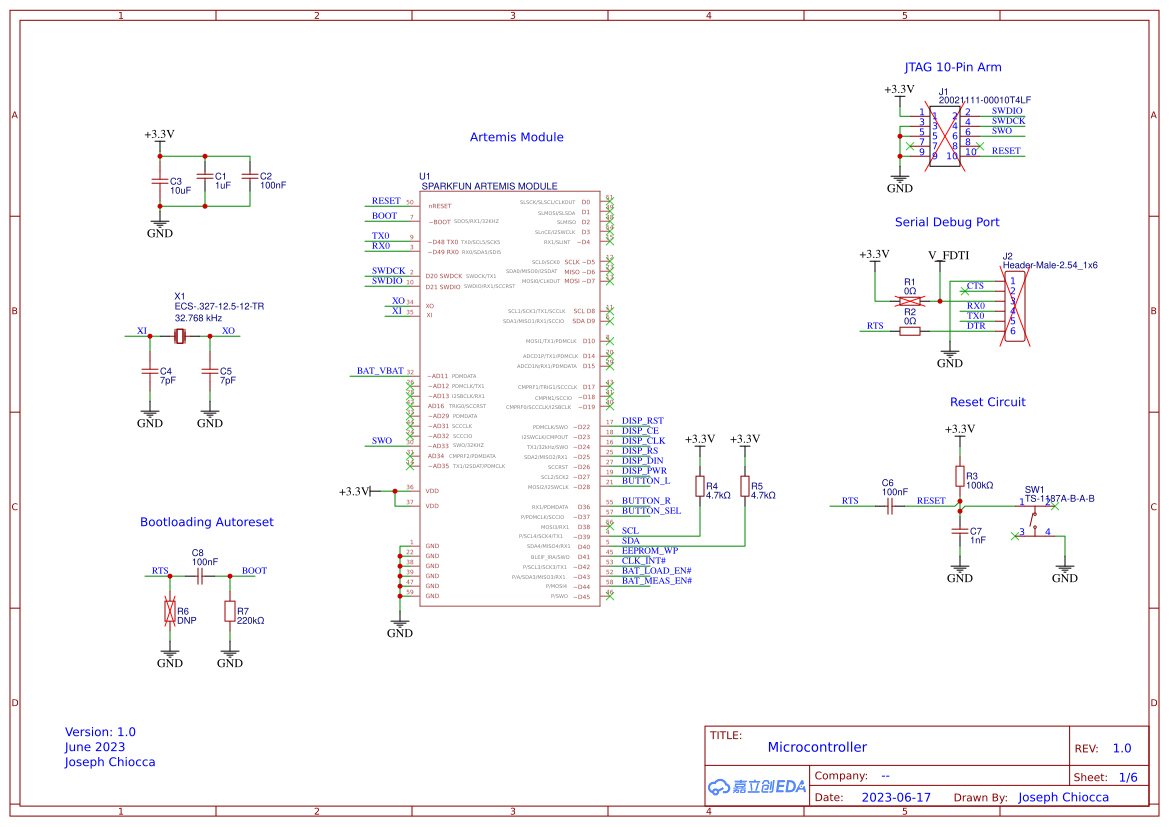Click the Microcontroller title text

[x=819, y=746]
